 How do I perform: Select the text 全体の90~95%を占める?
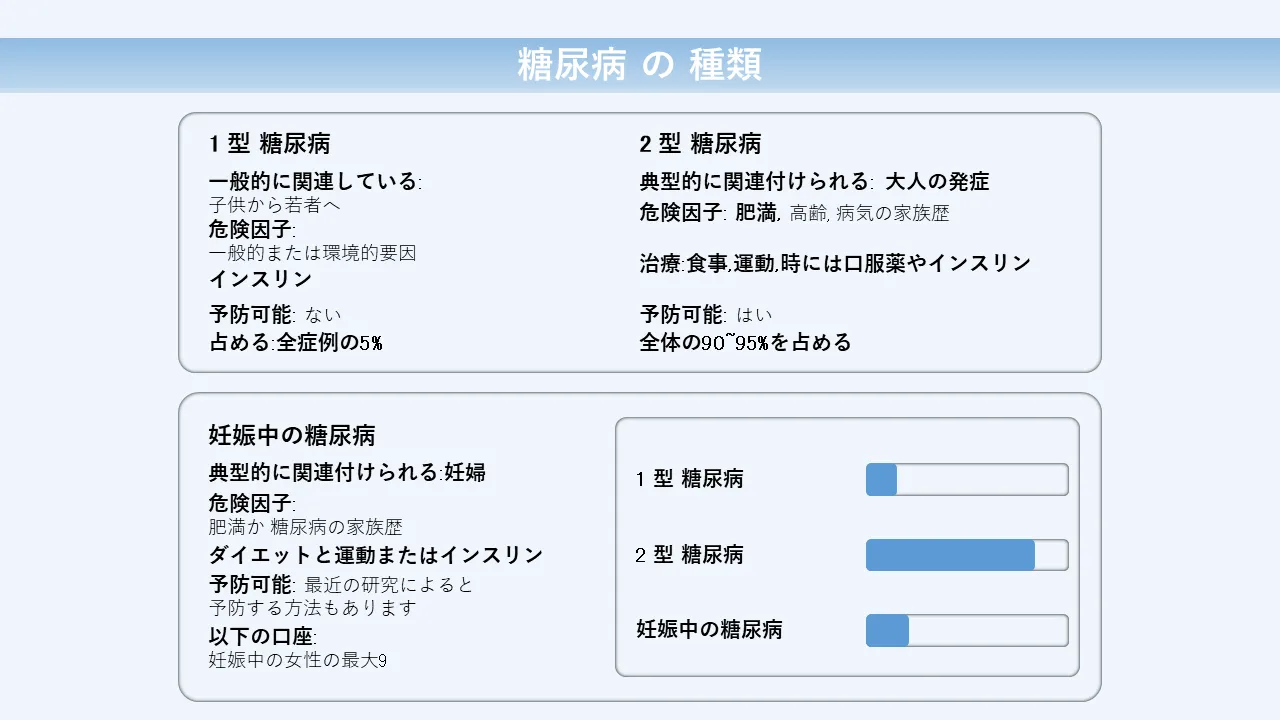click(746, 343)
